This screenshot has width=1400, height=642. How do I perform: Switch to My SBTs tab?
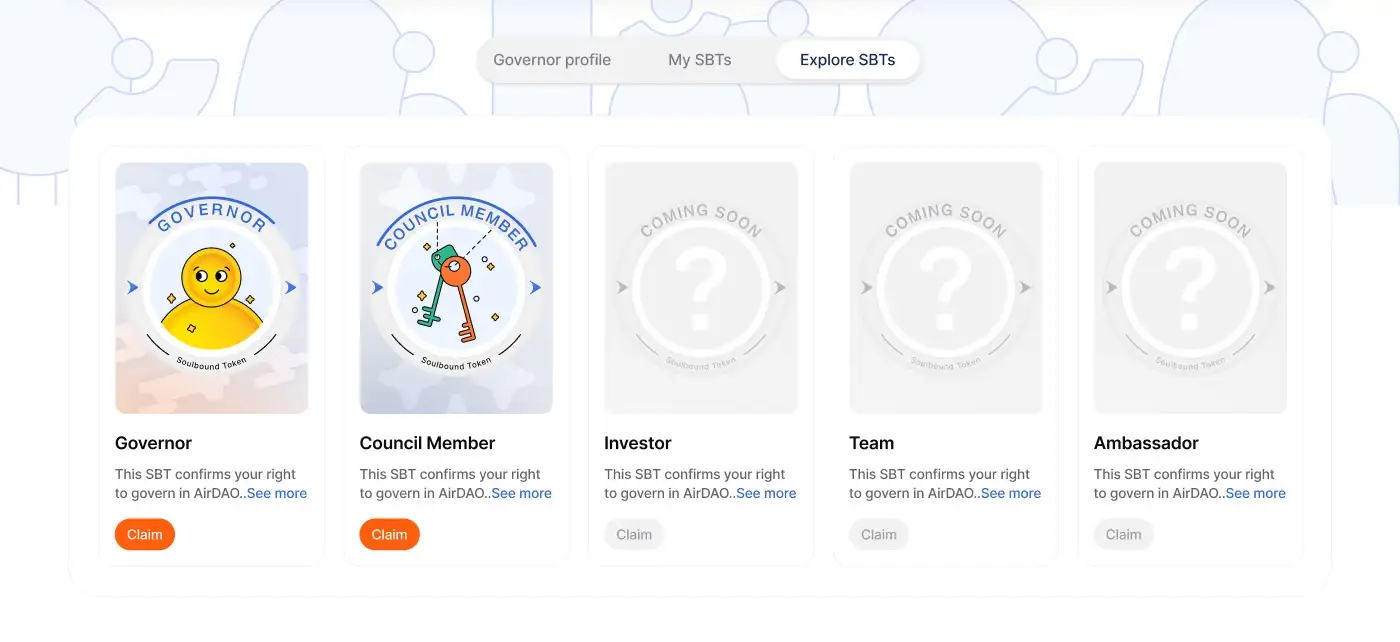(x=699, y=60)
